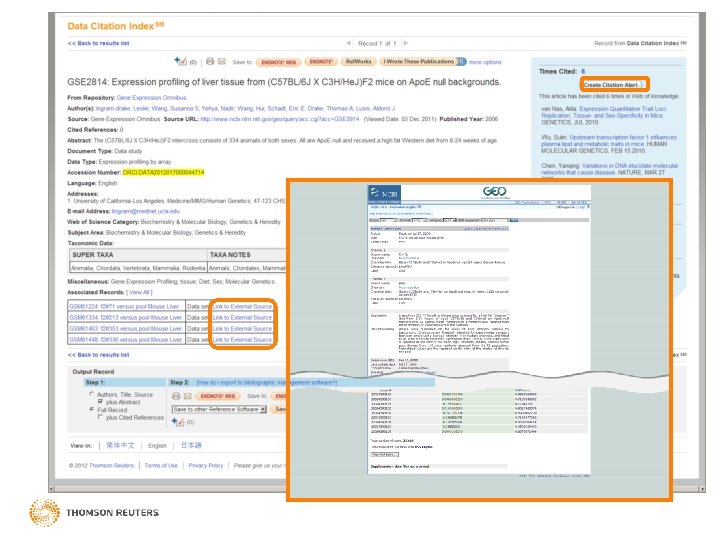Open GSM61463 f2#353 versus pool record
Screen dimensions: 720x540
point(125,329)
